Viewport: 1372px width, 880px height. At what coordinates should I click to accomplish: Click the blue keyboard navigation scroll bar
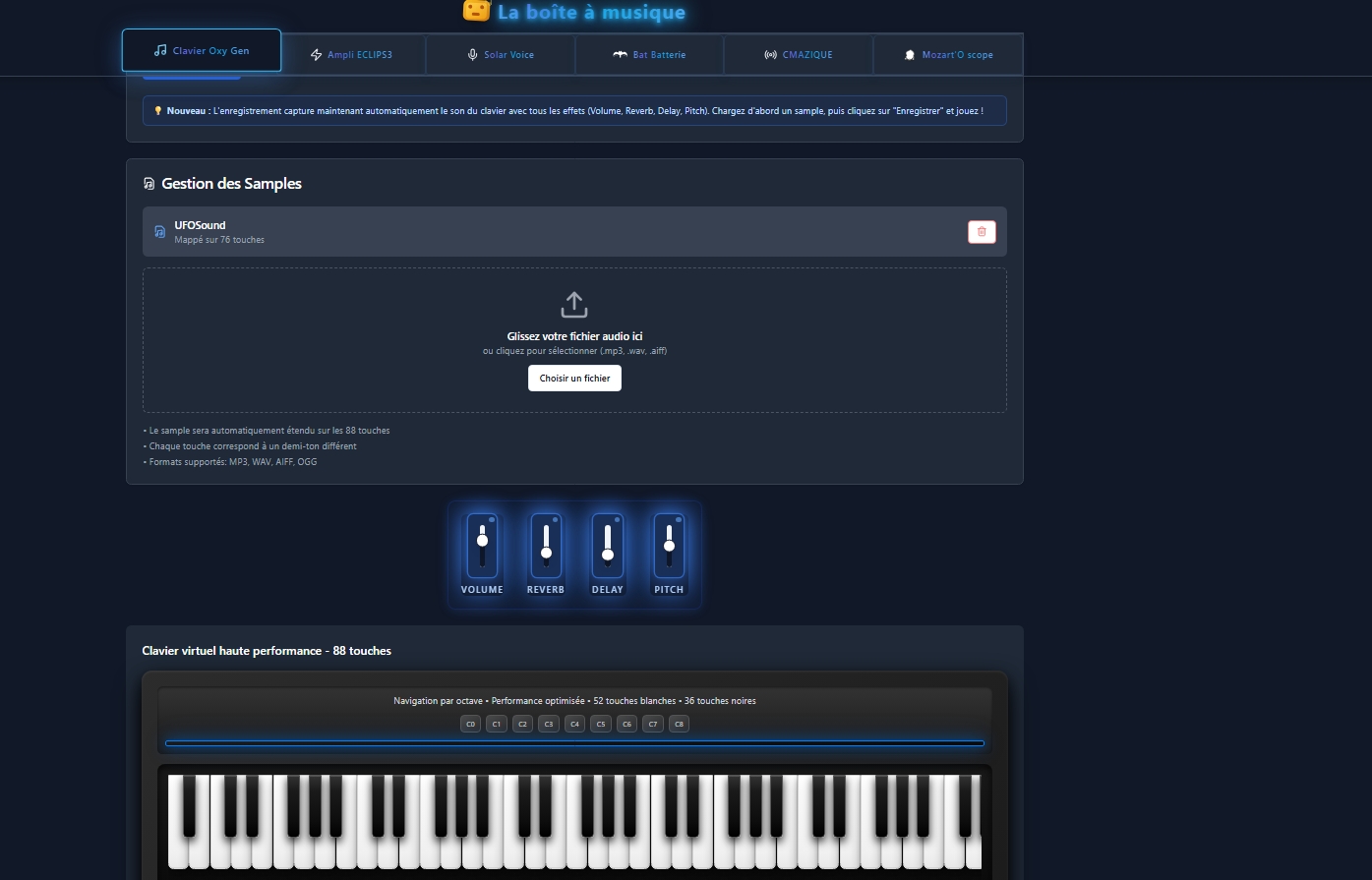[x=574, y=743]
